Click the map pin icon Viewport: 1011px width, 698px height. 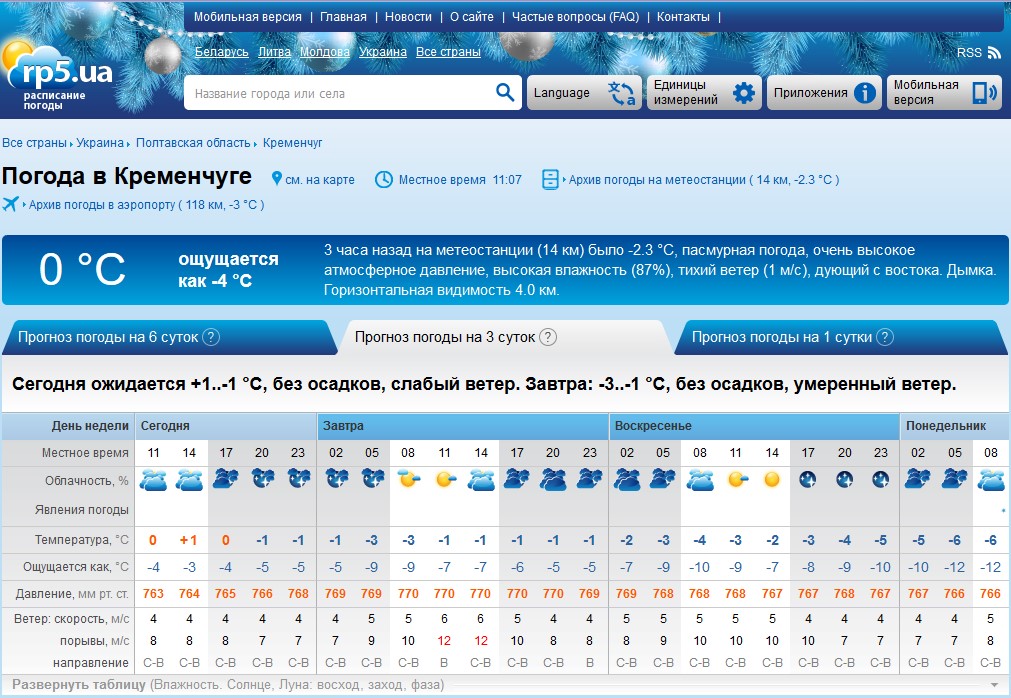coord(277,180)
